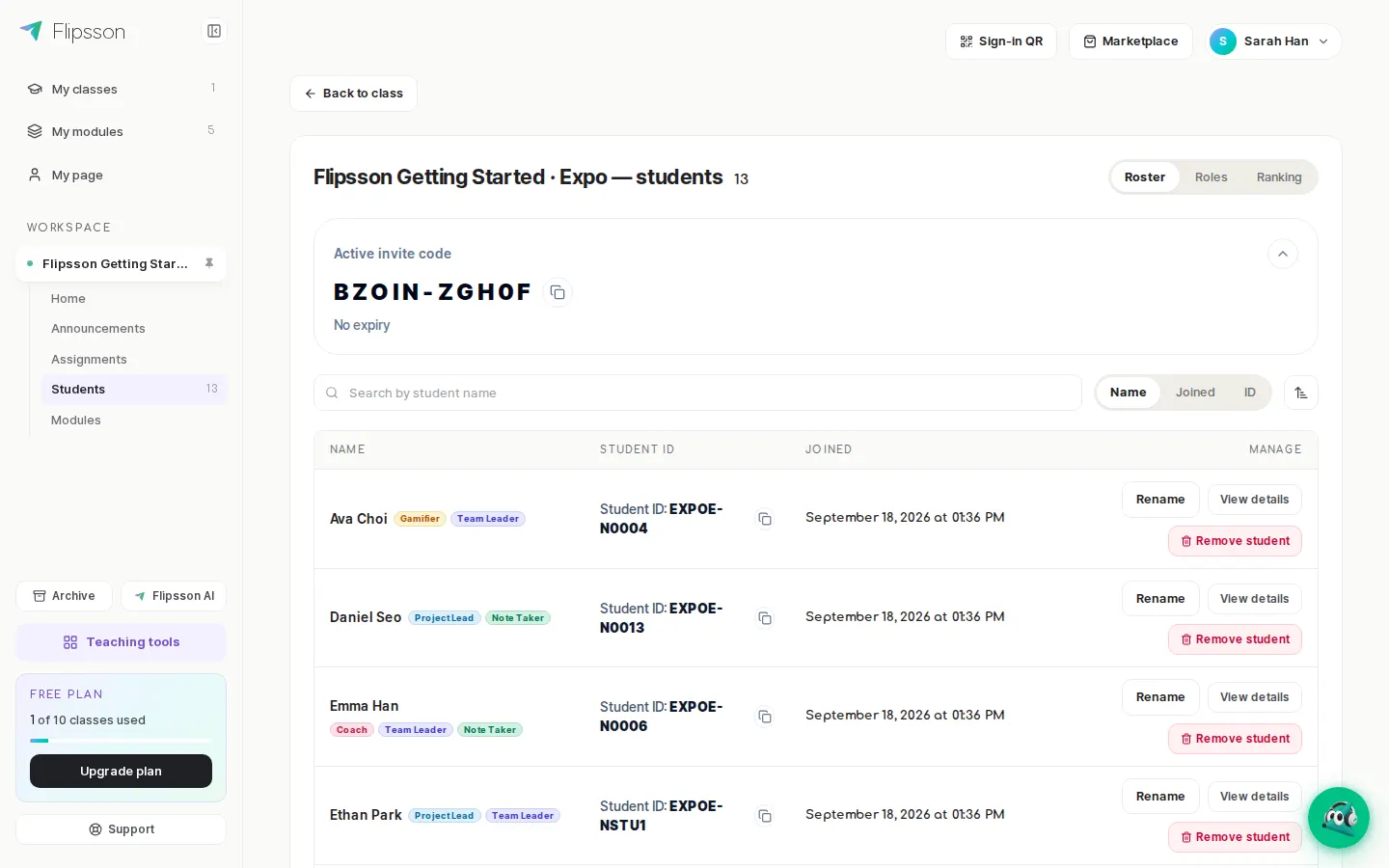Open My modules
1389x868 pixels.
tap(122, 131)
